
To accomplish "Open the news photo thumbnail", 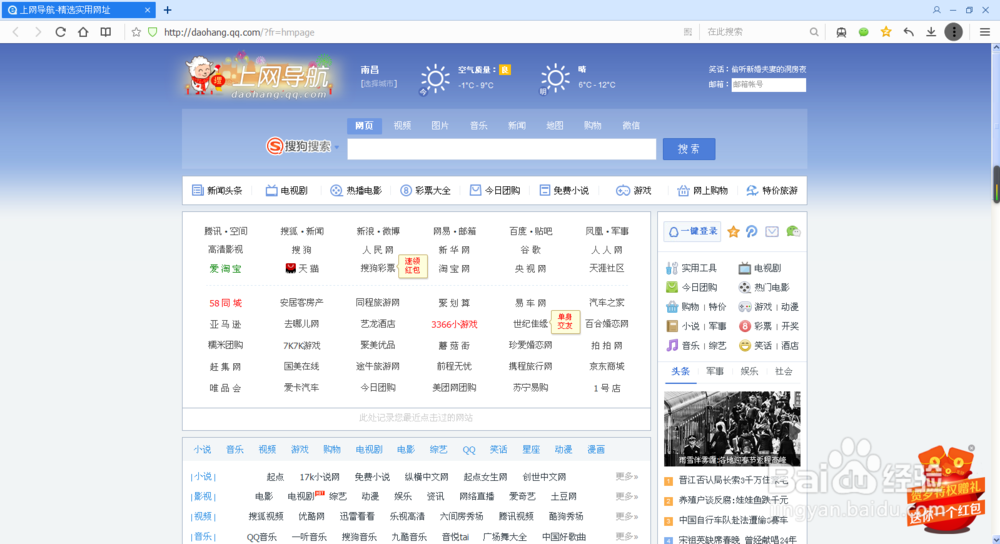I will coord(732,429).
